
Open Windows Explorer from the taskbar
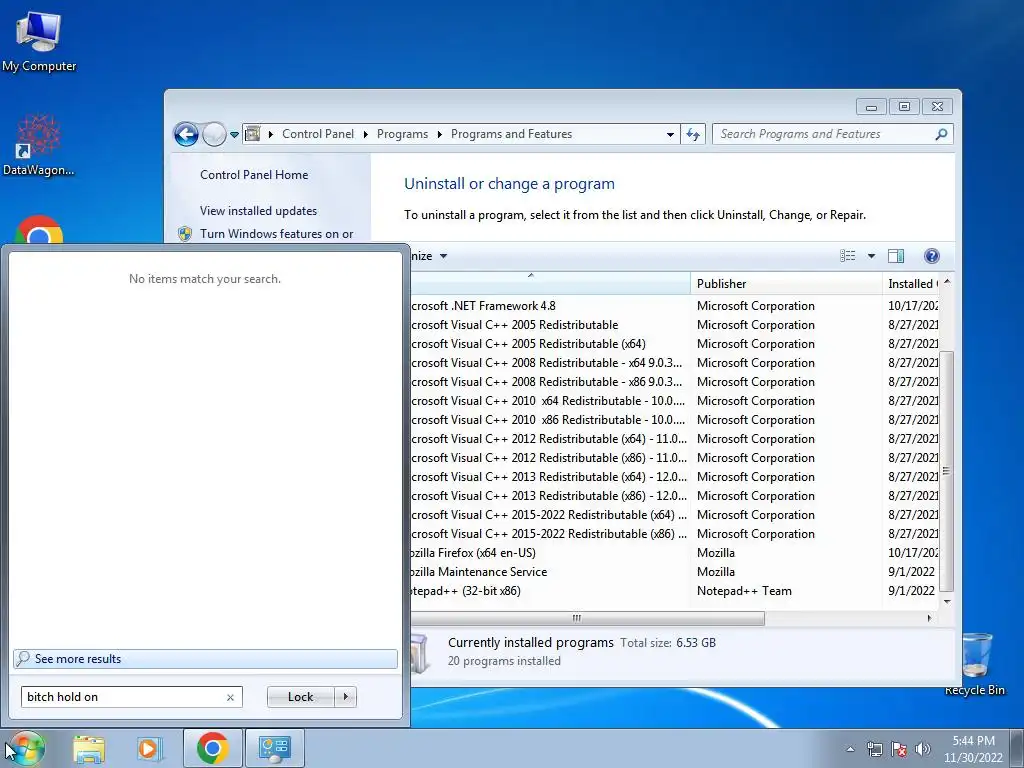coord(88,748)
